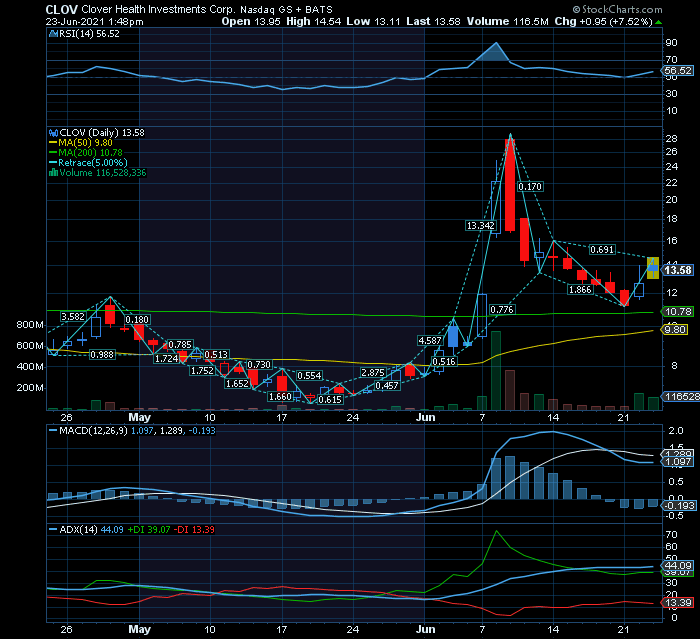The image size is (700, 639).
Task: Click the 56.52 RSI value tag on right axis
Action: click(x=678, y=71)
